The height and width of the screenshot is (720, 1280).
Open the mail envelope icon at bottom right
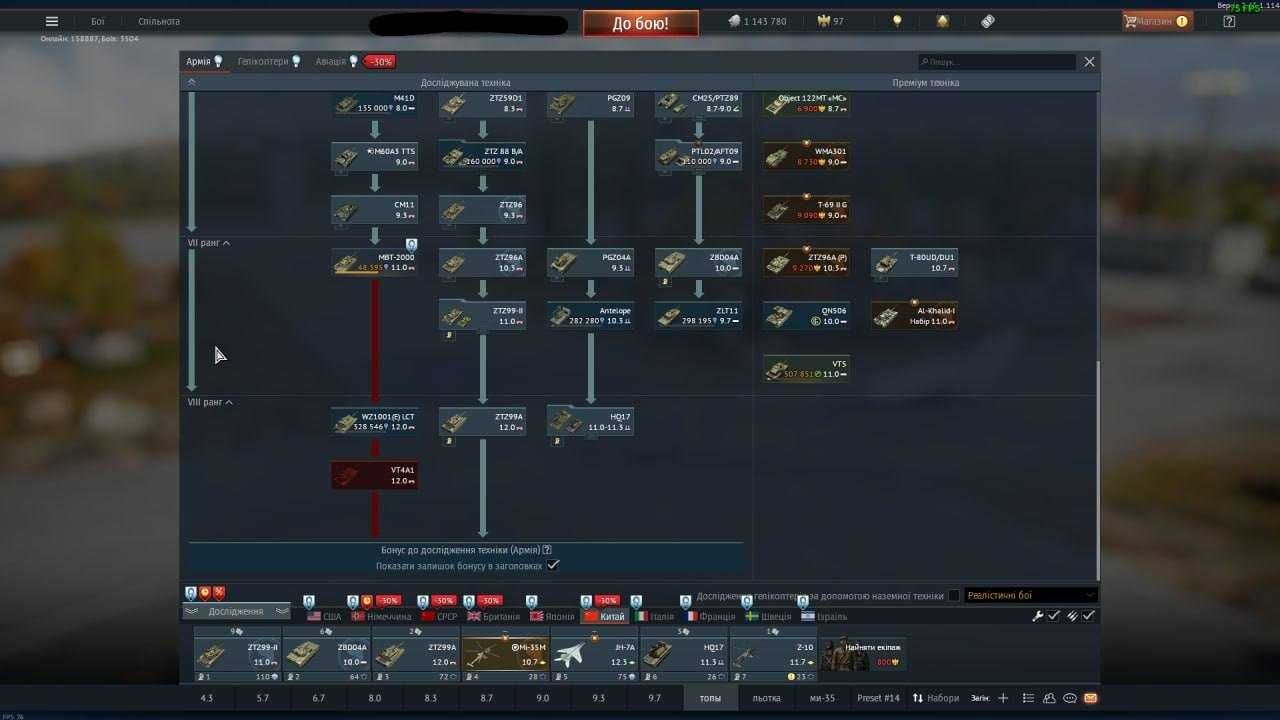click(x=1090, y=698)
